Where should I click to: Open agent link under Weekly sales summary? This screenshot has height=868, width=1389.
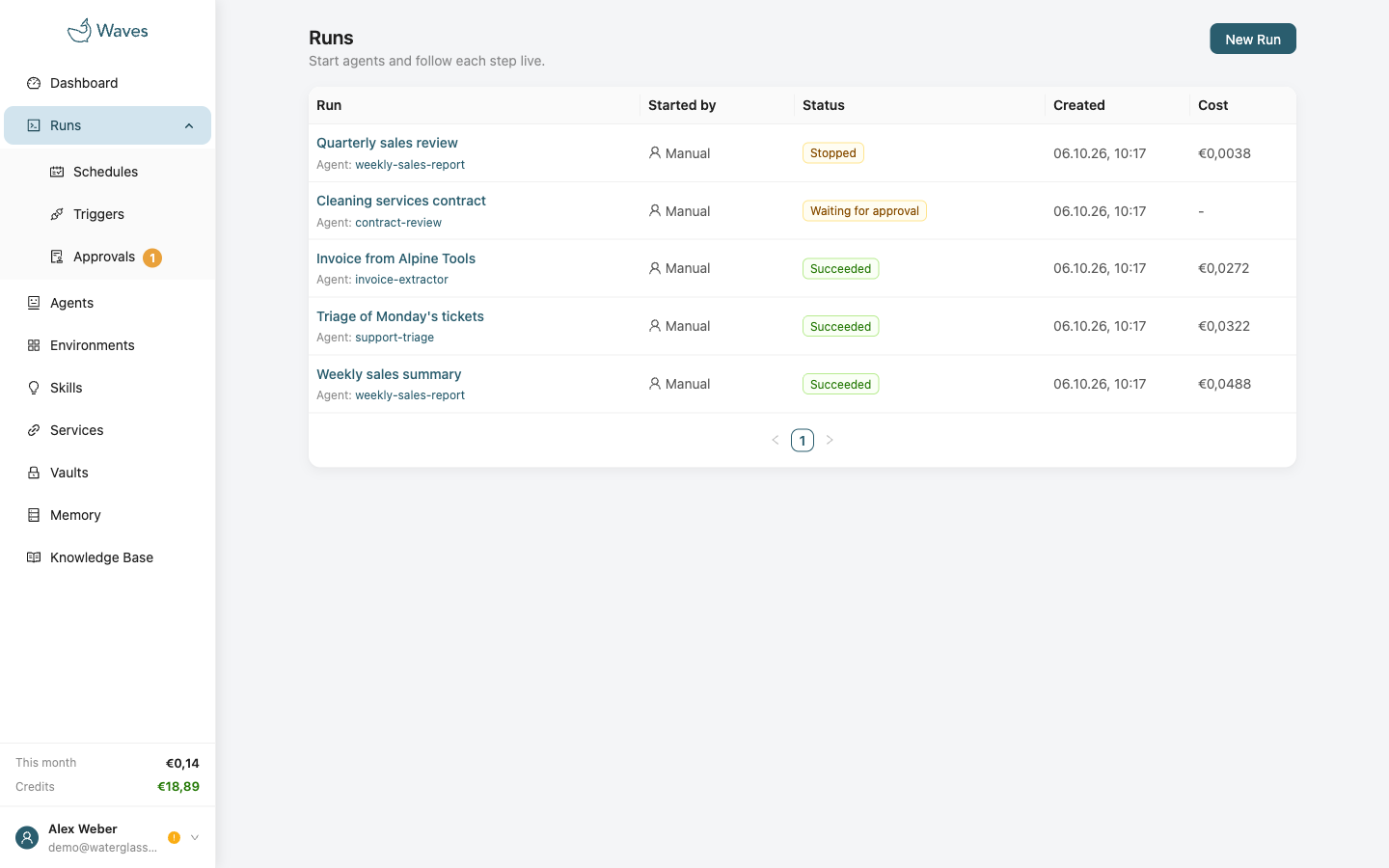[x=410, y=395]
